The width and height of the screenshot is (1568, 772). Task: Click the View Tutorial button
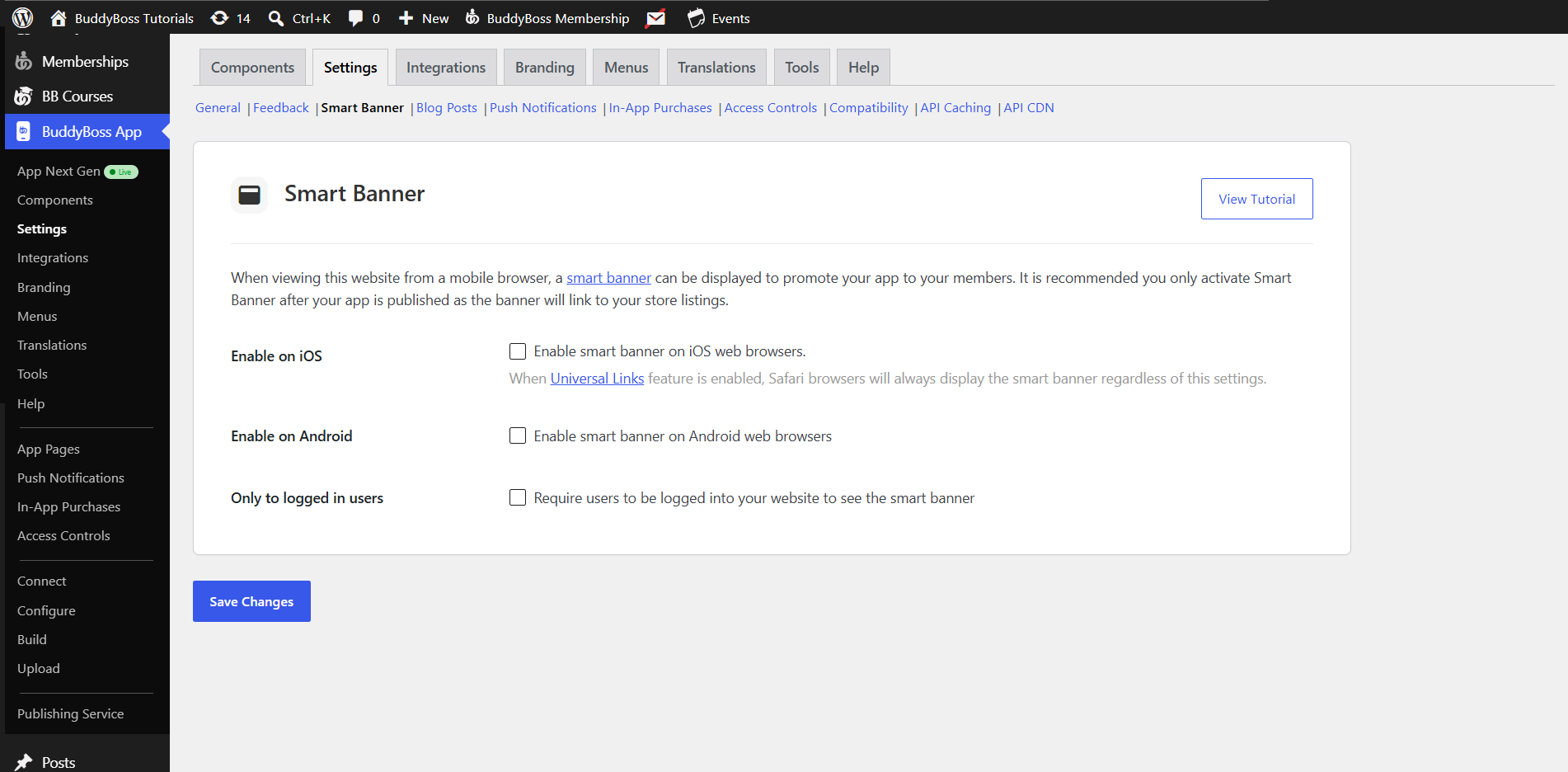pos(1256,199)
